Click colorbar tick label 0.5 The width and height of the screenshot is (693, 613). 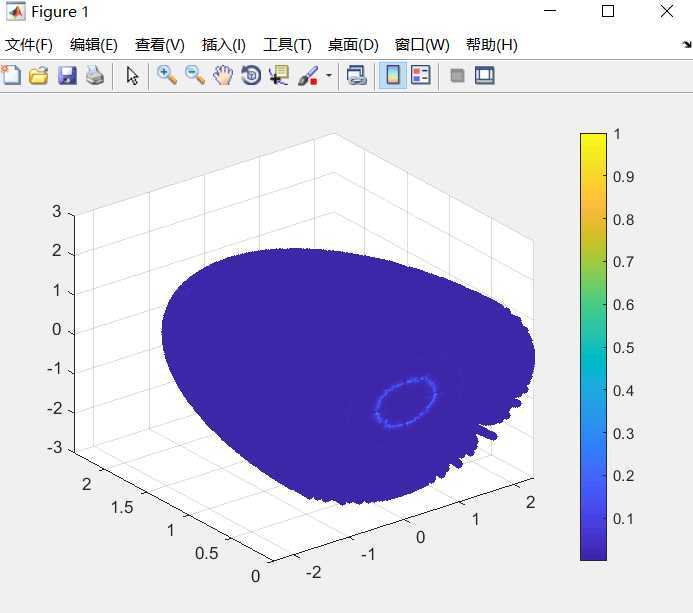tap(623, 348)
